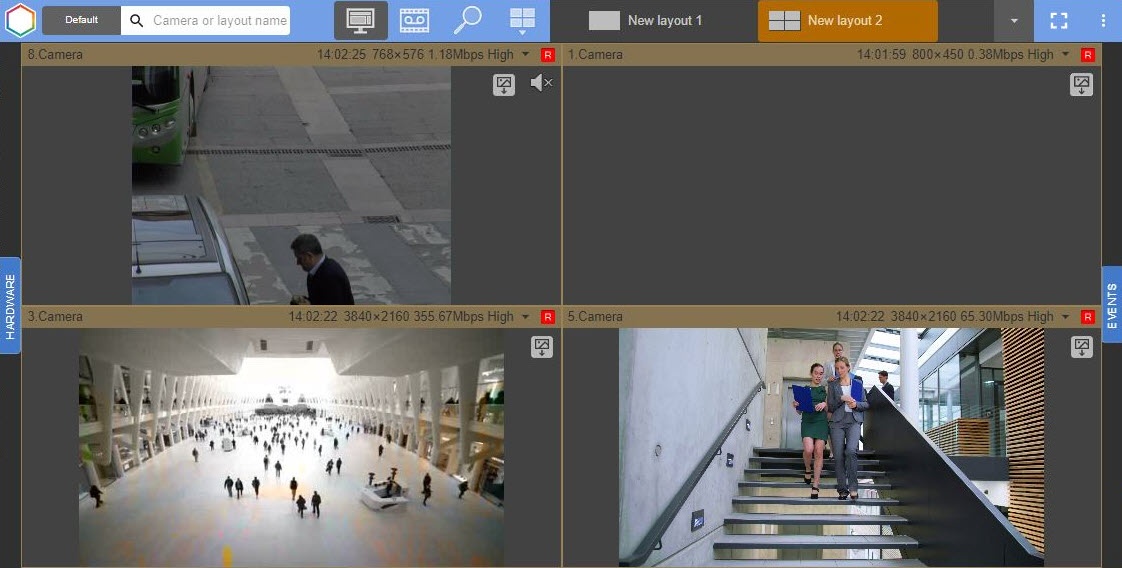Open the layouts grid menu icon

click(522, 20)
